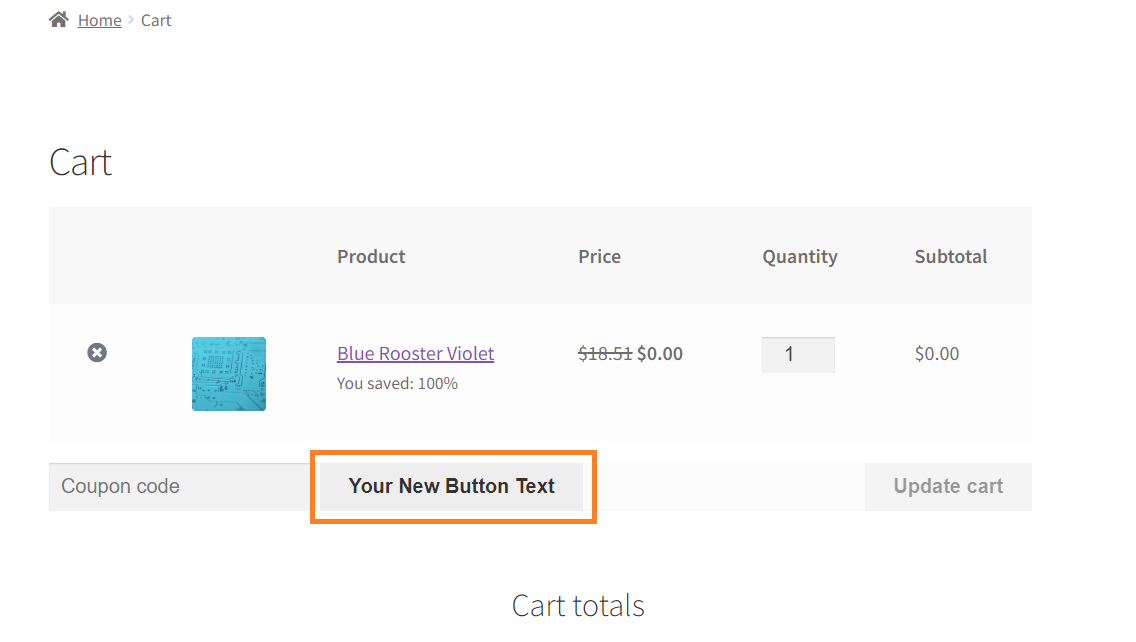Click the Price column header

(599, 257)
